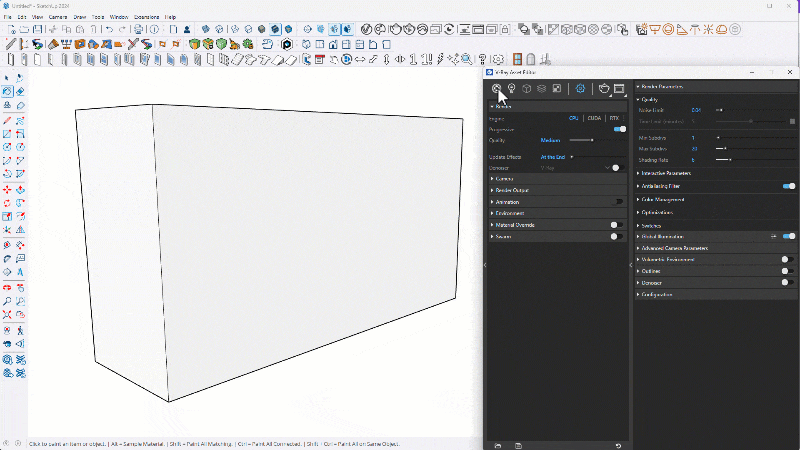Click the save settings icon at panel bottom
The width and height of the screenshot is (800, 450).
[518, 446]
